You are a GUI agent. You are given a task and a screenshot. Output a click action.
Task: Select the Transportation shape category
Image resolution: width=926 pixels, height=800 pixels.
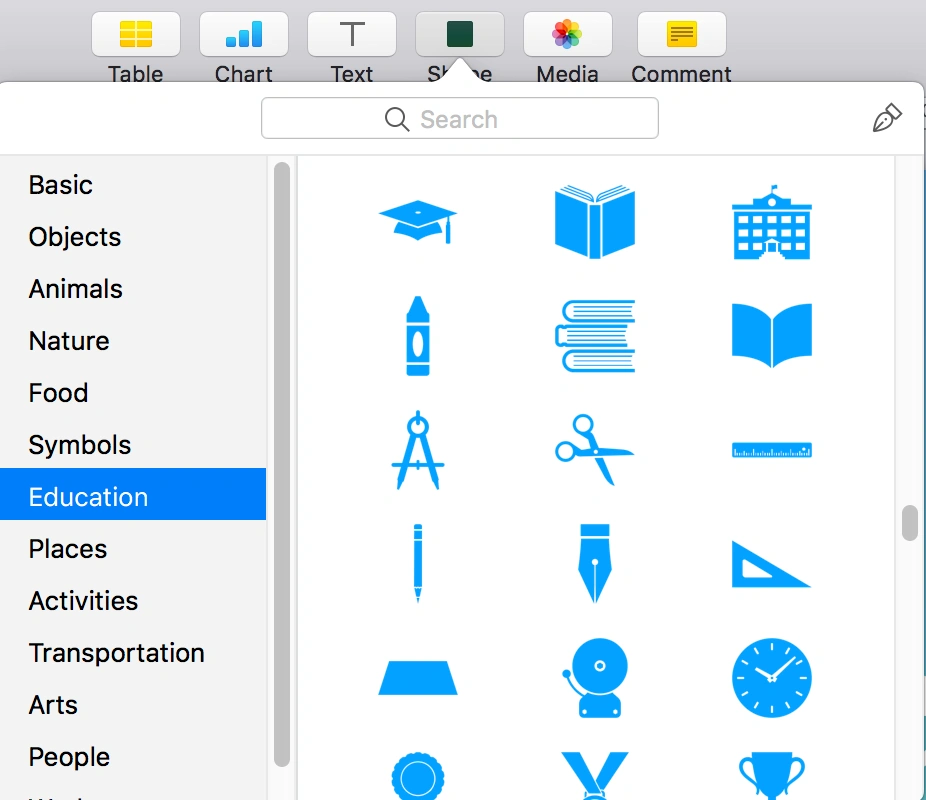133,652
